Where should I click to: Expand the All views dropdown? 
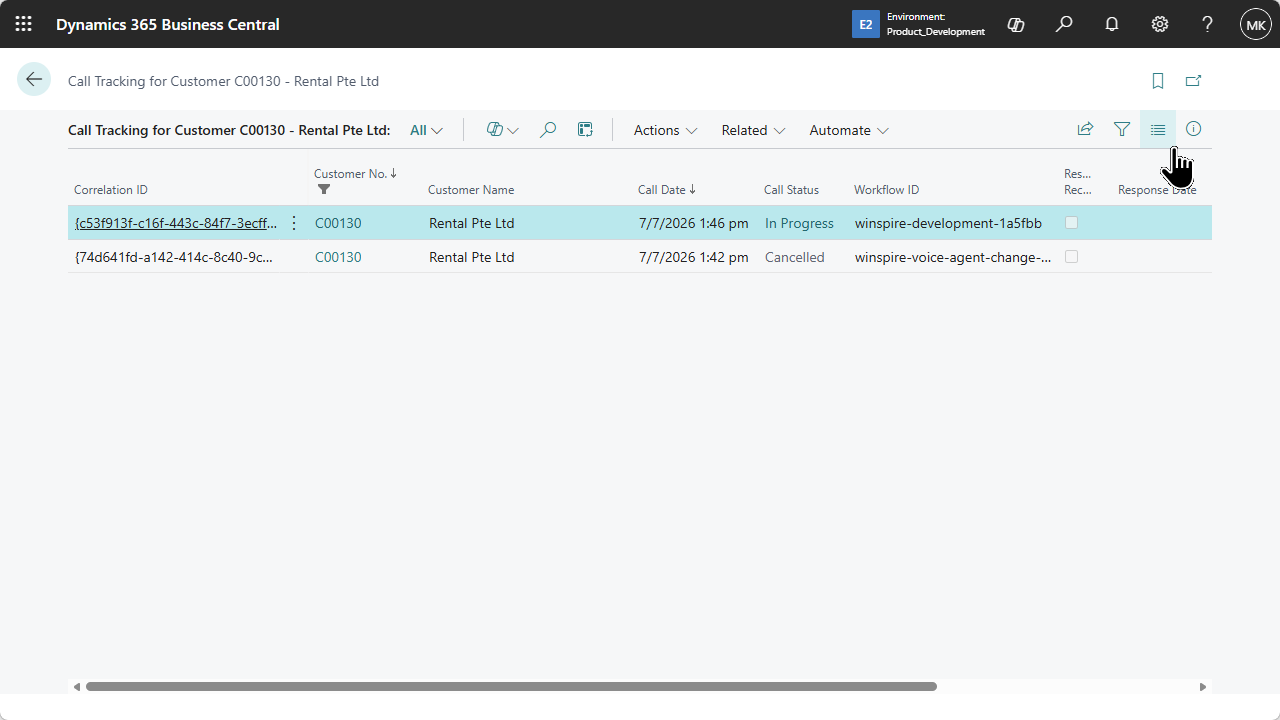426,130
